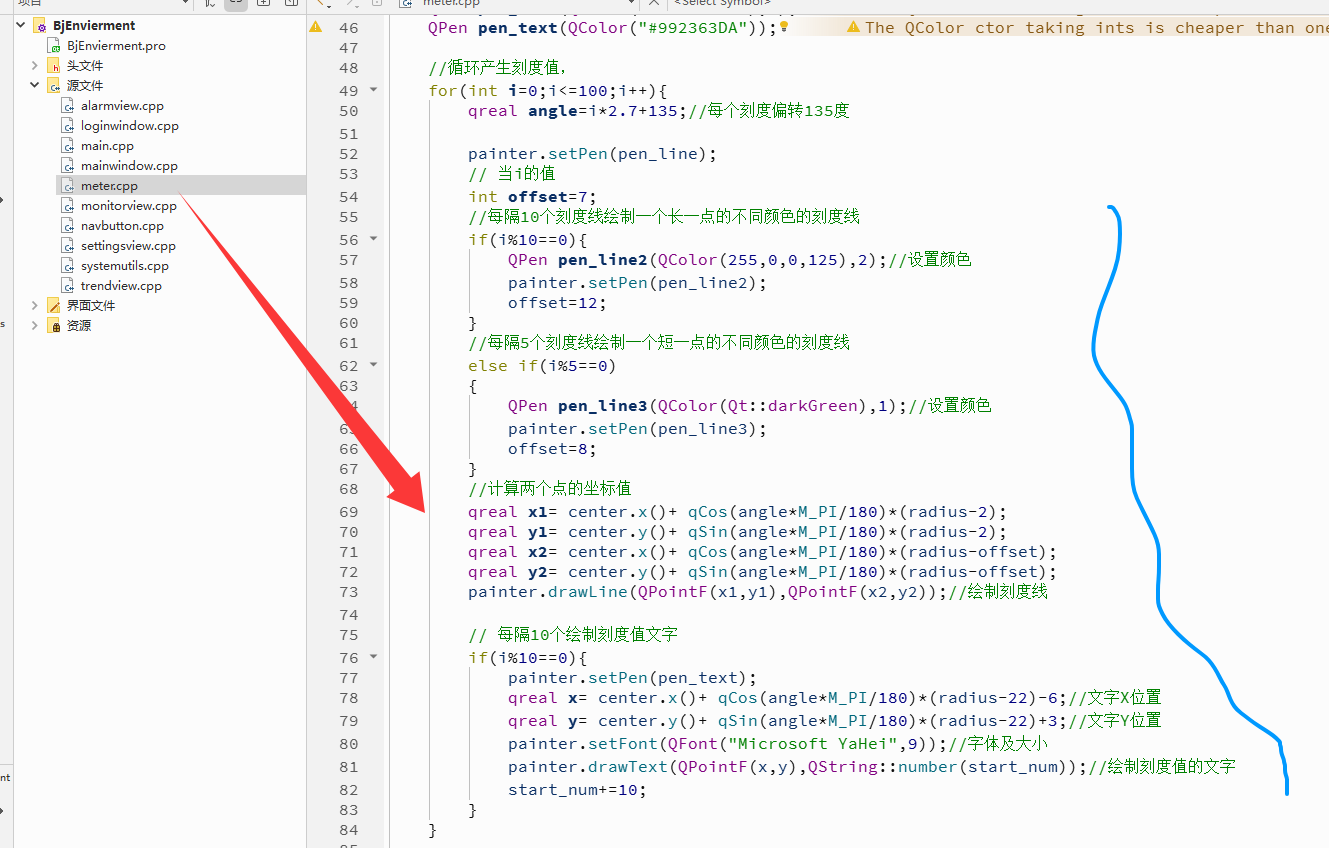Screen dimensions: 1329x848
Task: Expand the 界面文件 folder
Action: click(x=35, y=306)
